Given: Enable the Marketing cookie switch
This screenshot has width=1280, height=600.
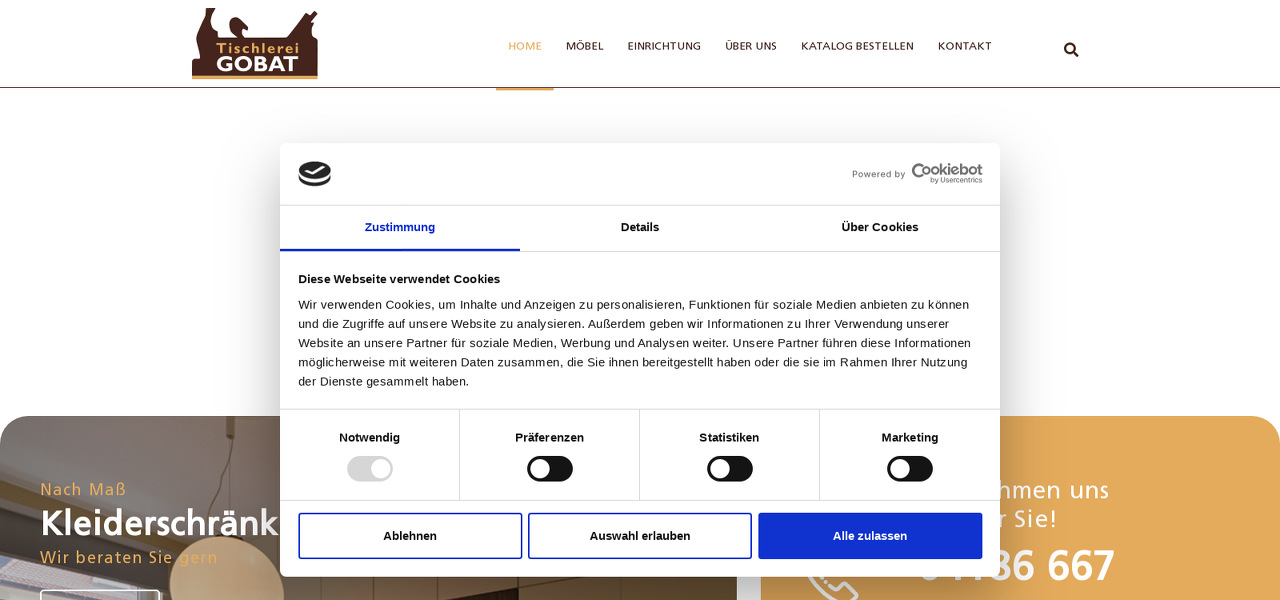Looking at the screenshot, I should click(910, 469).
